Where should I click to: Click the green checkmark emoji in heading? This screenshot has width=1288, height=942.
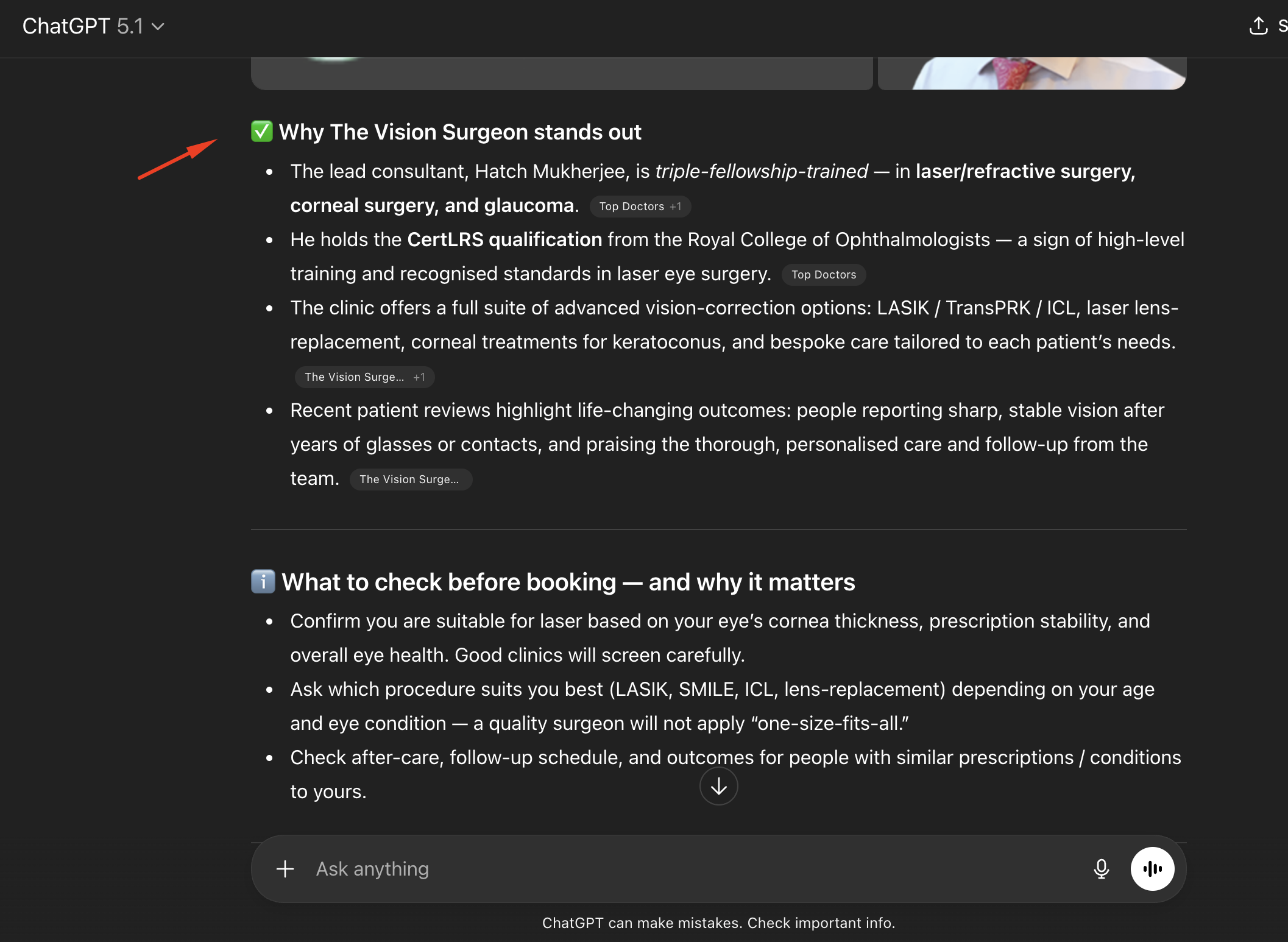[x=262, y=132]
